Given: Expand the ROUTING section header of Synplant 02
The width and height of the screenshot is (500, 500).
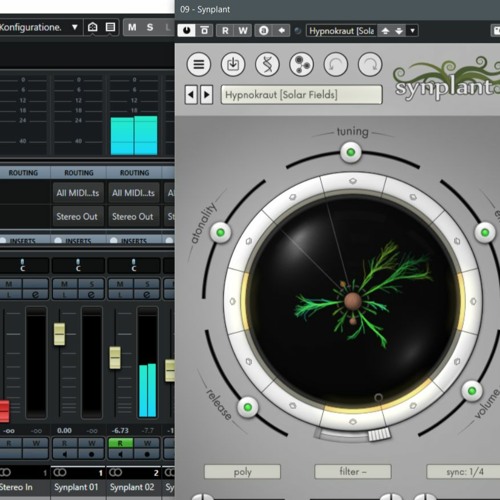Looking at the screenshot, I should pos(134,173).
